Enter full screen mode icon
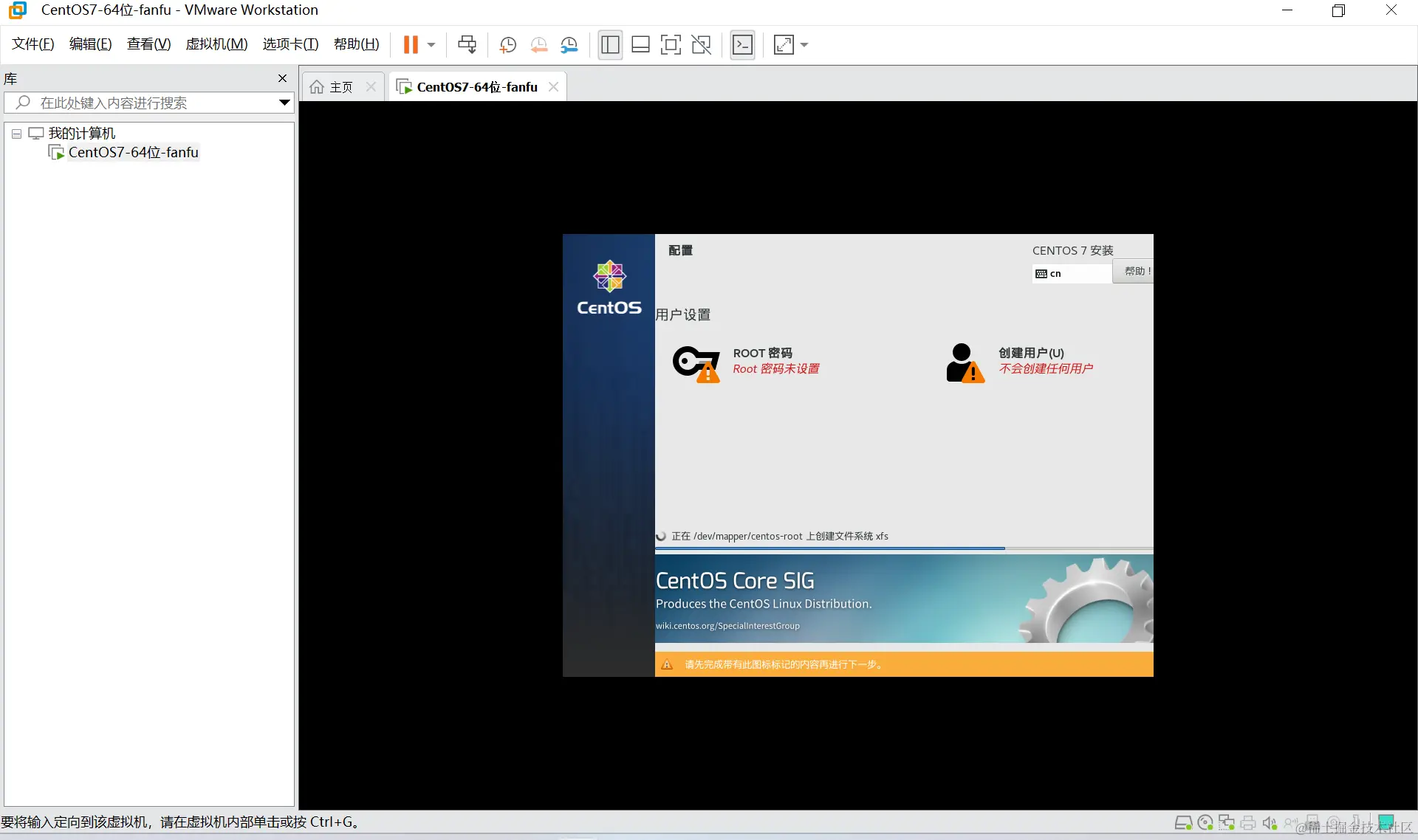Screen dimensions: 1418x840 tap(671, 45)
